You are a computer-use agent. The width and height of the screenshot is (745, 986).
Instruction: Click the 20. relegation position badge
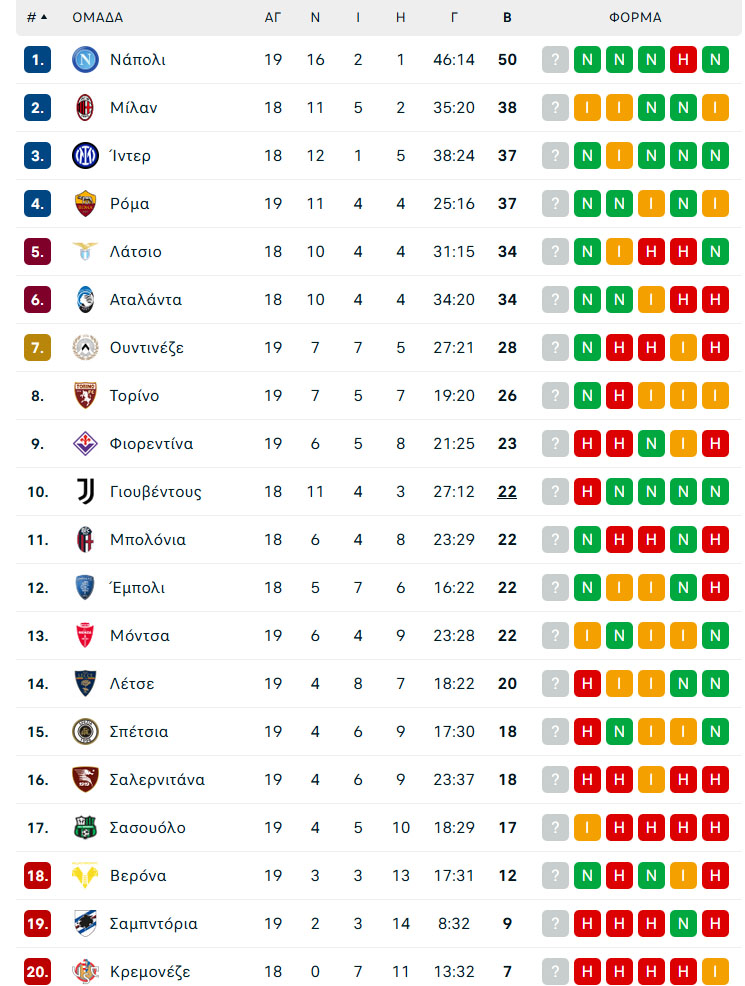pyautogui.click(x=37, y=972)
